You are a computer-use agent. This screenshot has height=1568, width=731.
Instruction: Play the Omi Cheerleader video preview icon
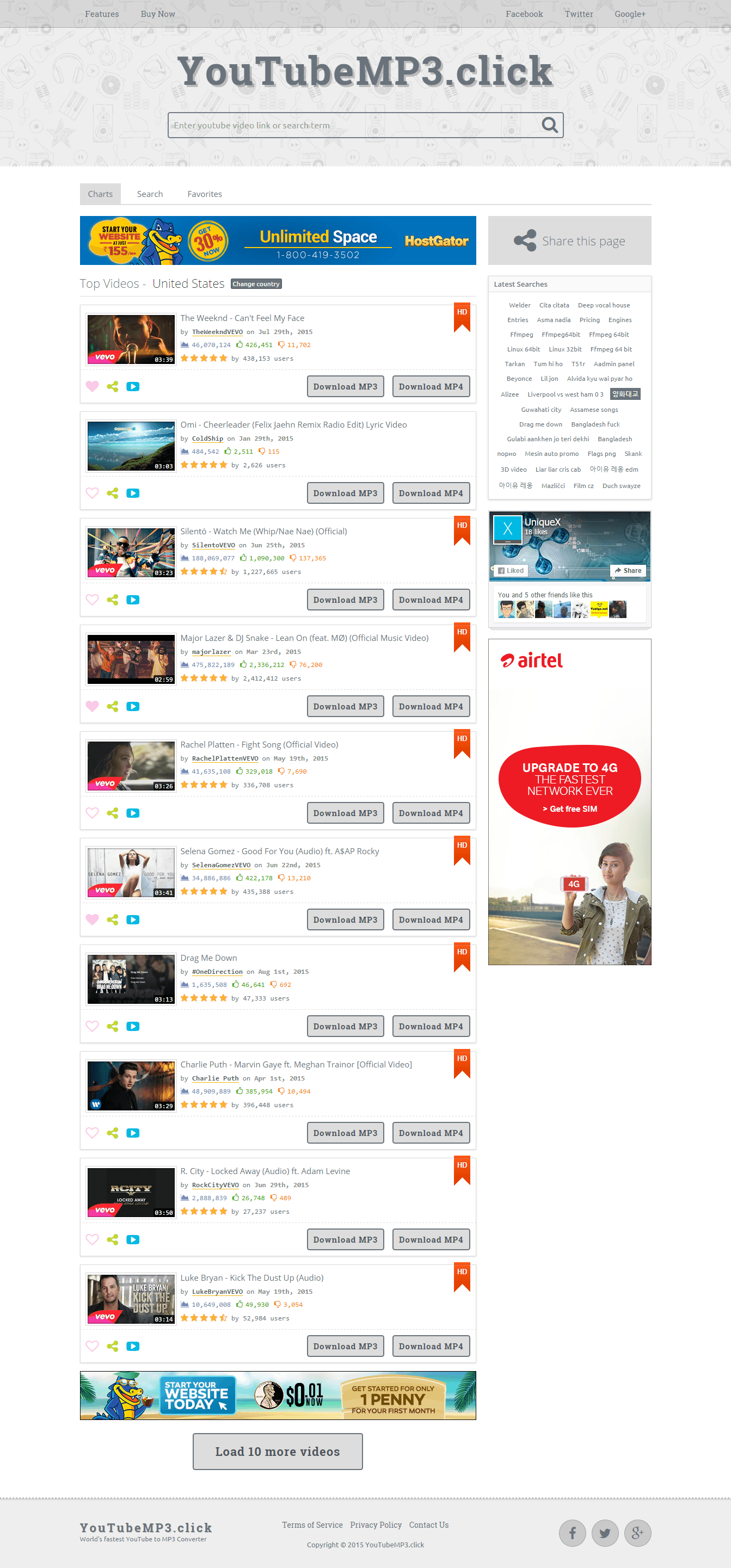pos(133,493)
